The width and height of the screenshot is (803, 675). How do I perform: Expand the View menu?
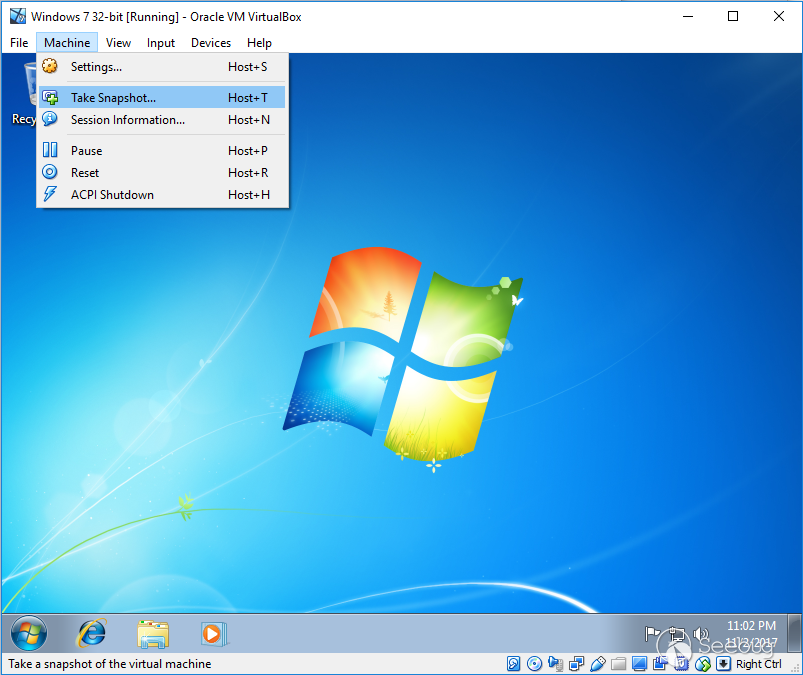[x=118, y=43]
